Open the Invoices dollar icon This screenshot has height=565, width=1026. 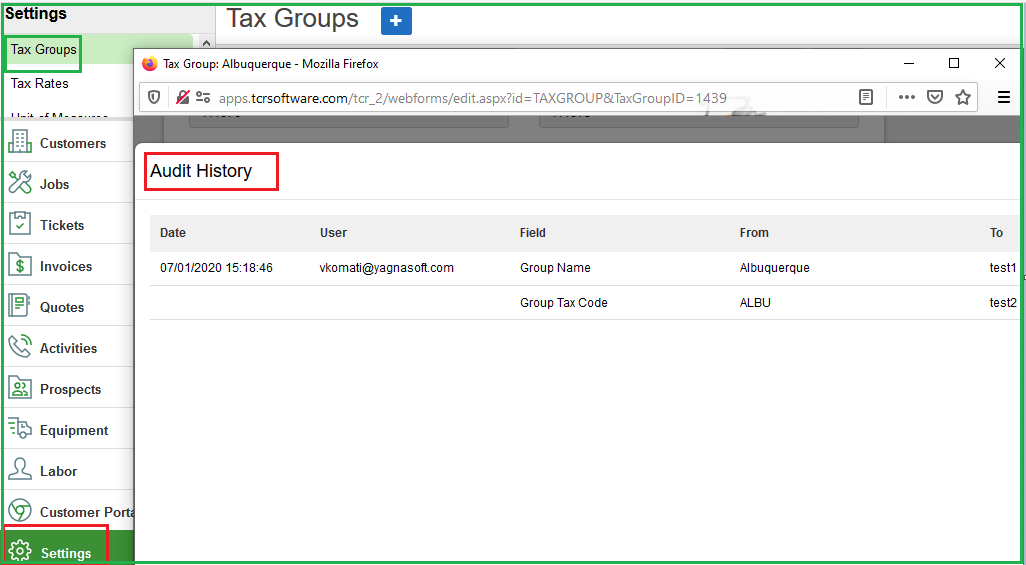(20, 266)
